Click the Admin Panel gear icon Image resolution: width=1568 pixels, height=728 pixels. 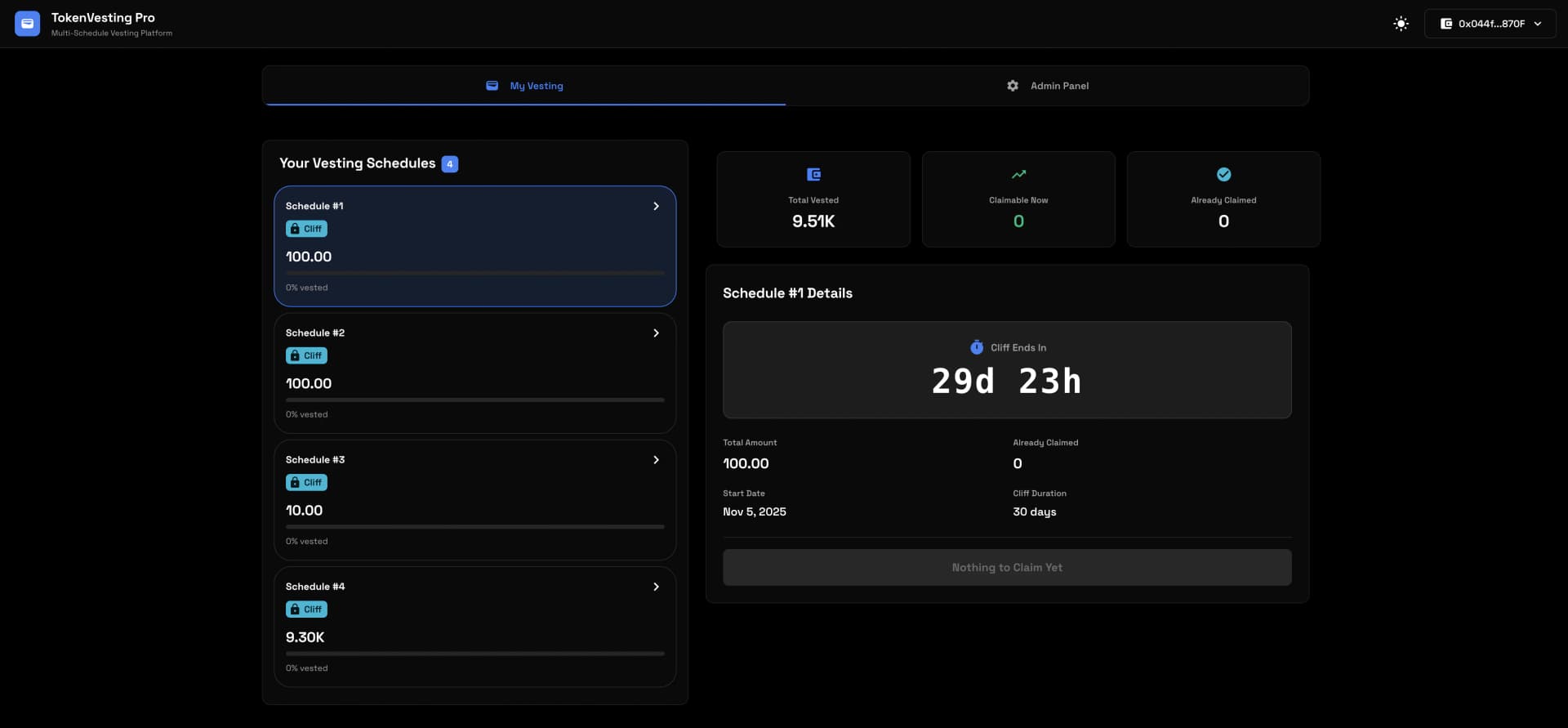click(x=1013, y=86)
